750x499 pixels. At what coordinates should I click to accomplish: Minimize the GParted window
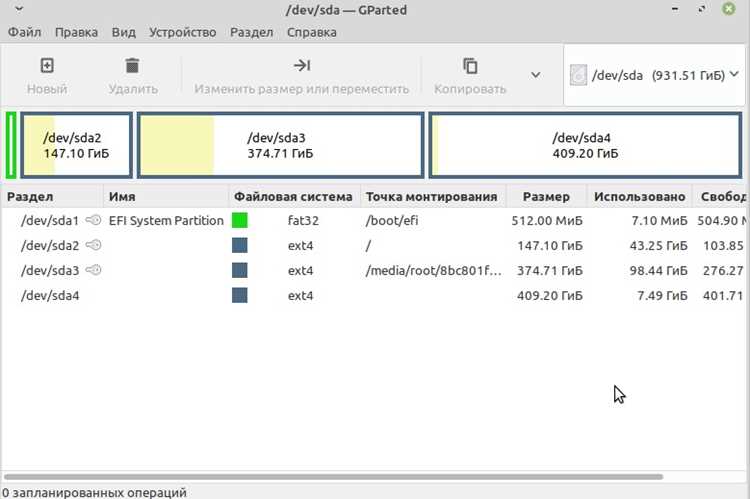675,9
